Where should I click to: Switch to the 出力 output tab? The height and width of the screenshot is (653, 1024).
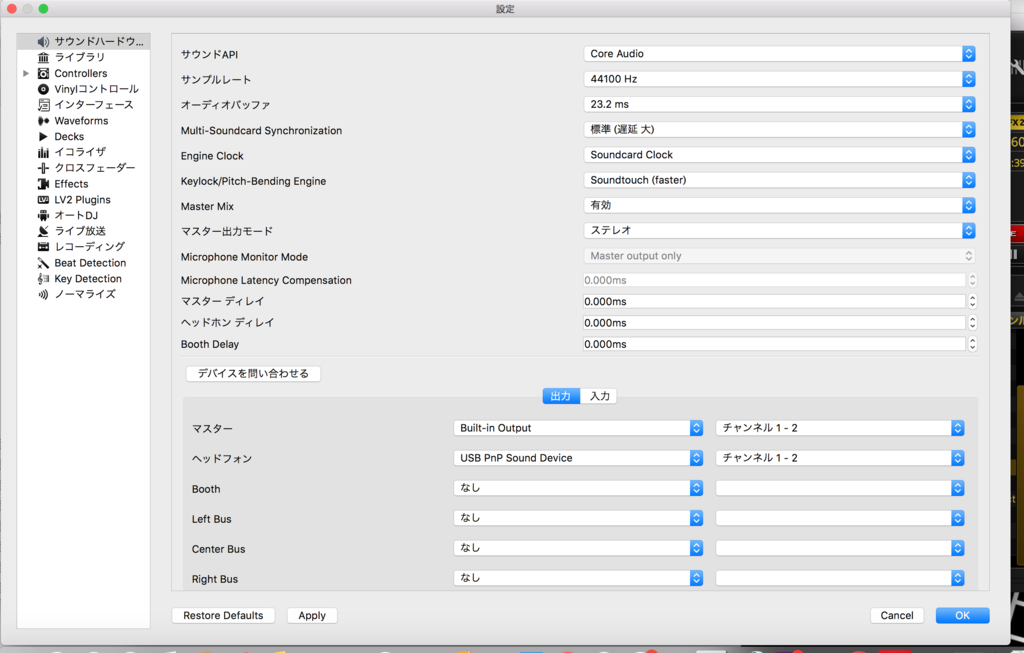tap(561, 396)
